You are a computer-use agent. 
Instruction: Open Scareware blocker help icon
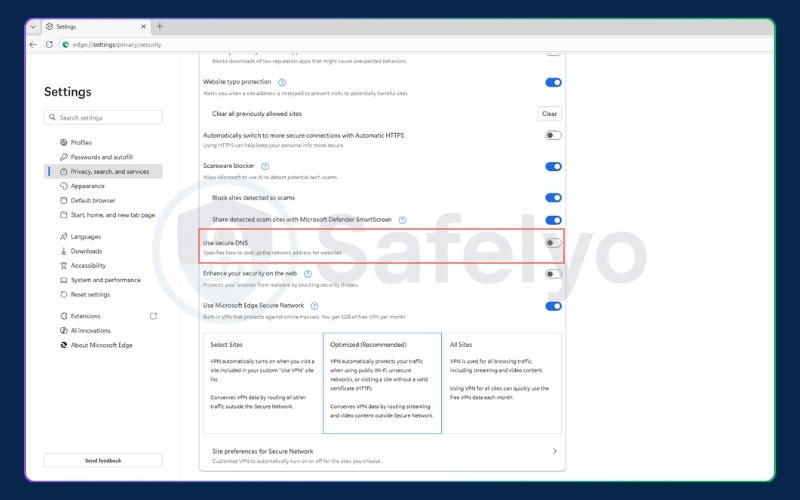click(265, 166)
